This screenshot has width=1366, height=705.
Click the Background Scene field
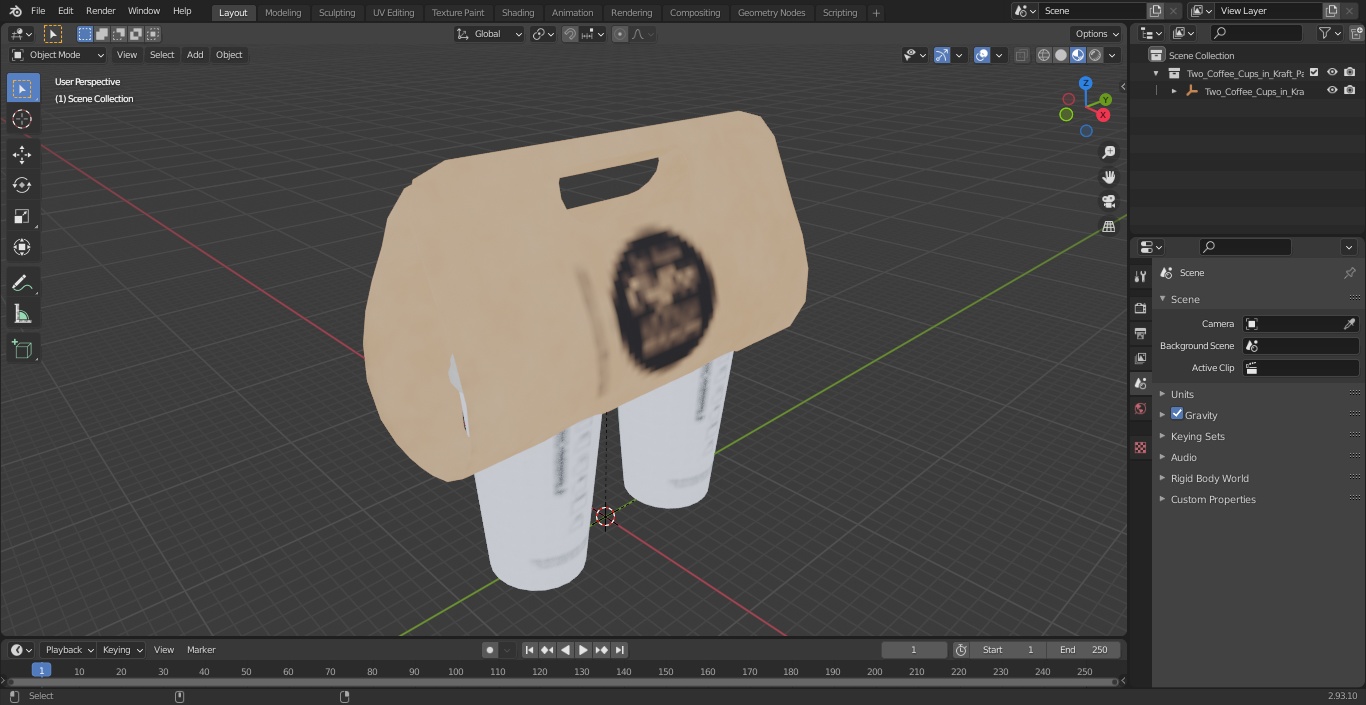click(1300, 346)
